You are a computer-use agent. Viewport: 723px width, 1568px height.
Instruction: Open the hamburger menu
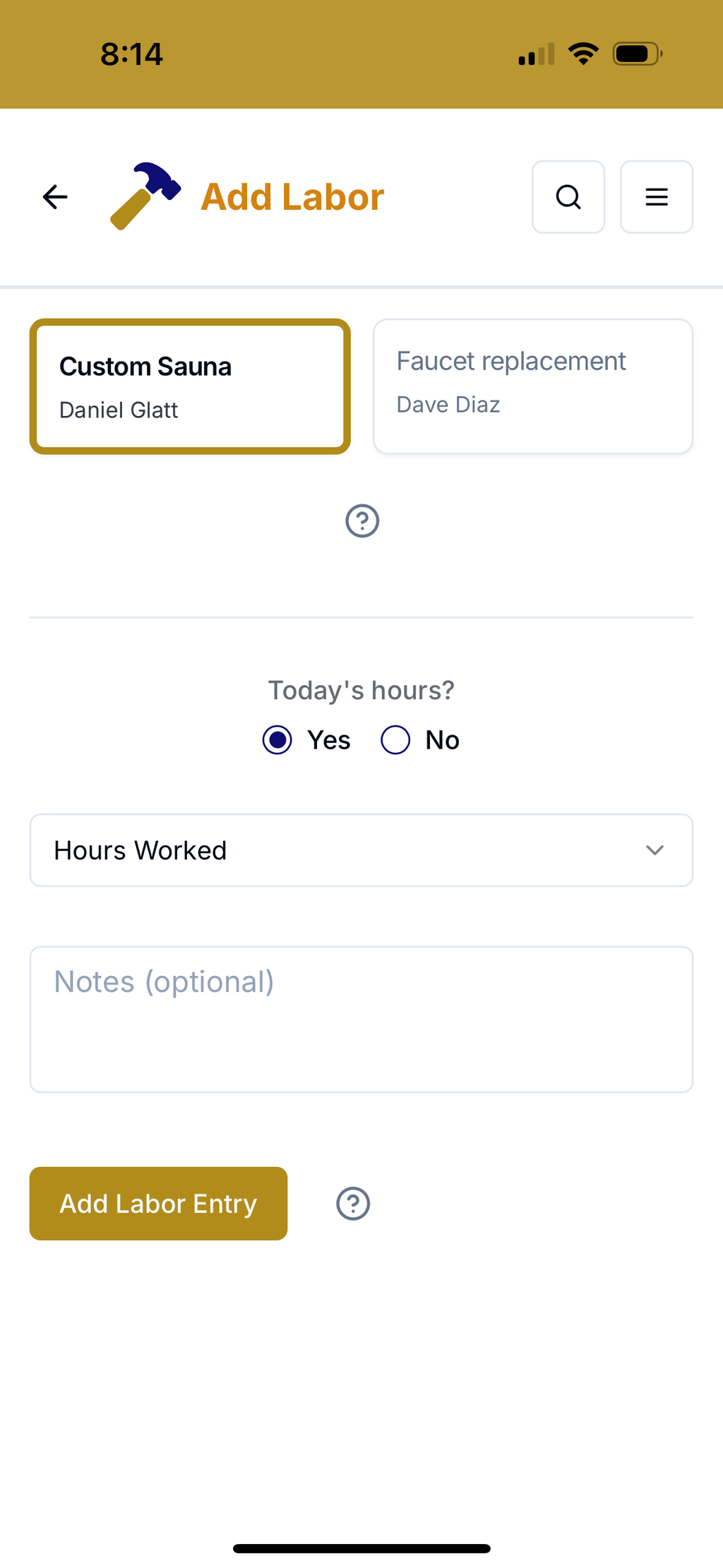point(656,197)
